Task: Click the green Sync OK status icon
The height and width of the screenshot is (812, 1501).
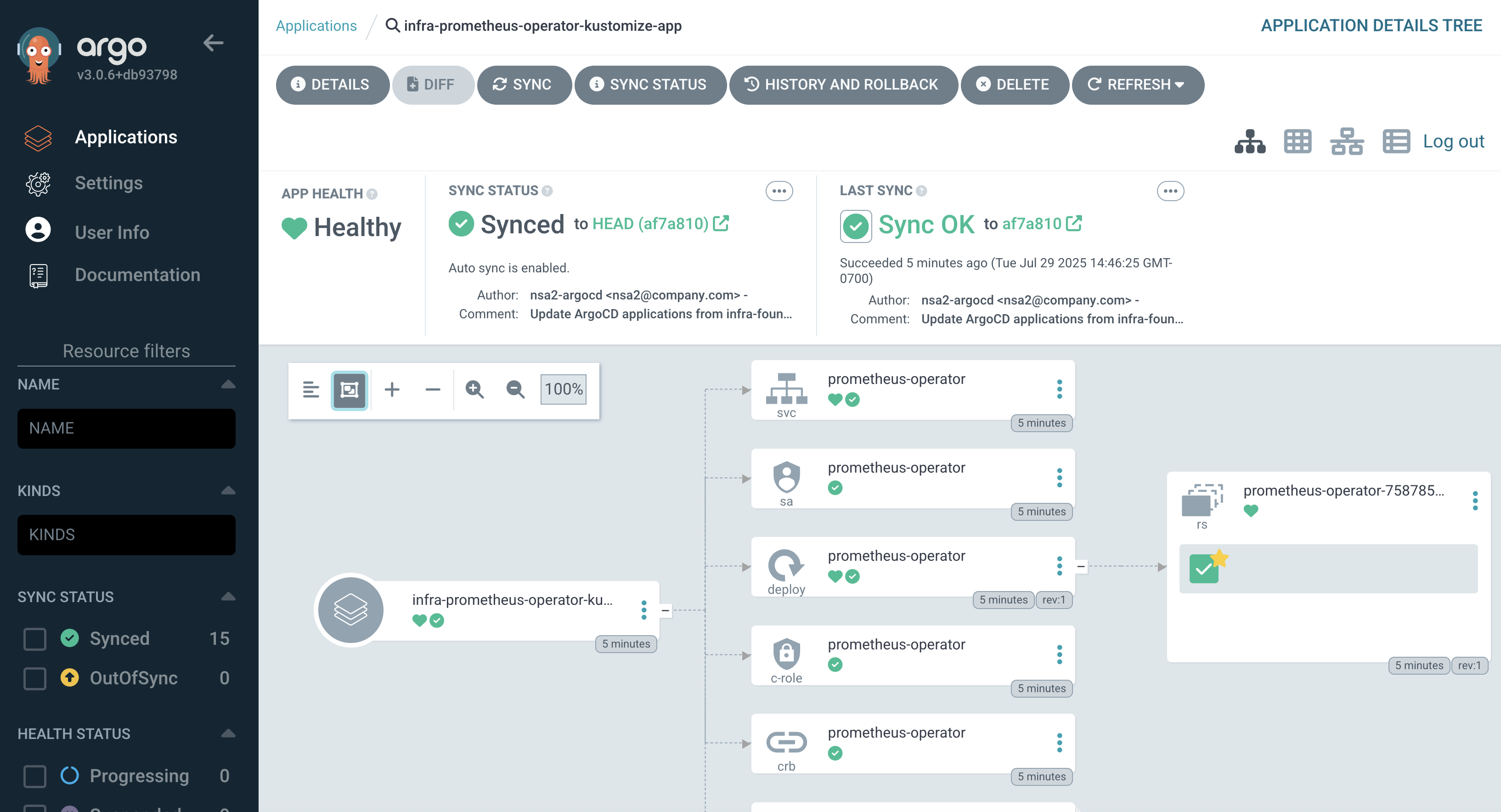Action: (x=855, y=226)
